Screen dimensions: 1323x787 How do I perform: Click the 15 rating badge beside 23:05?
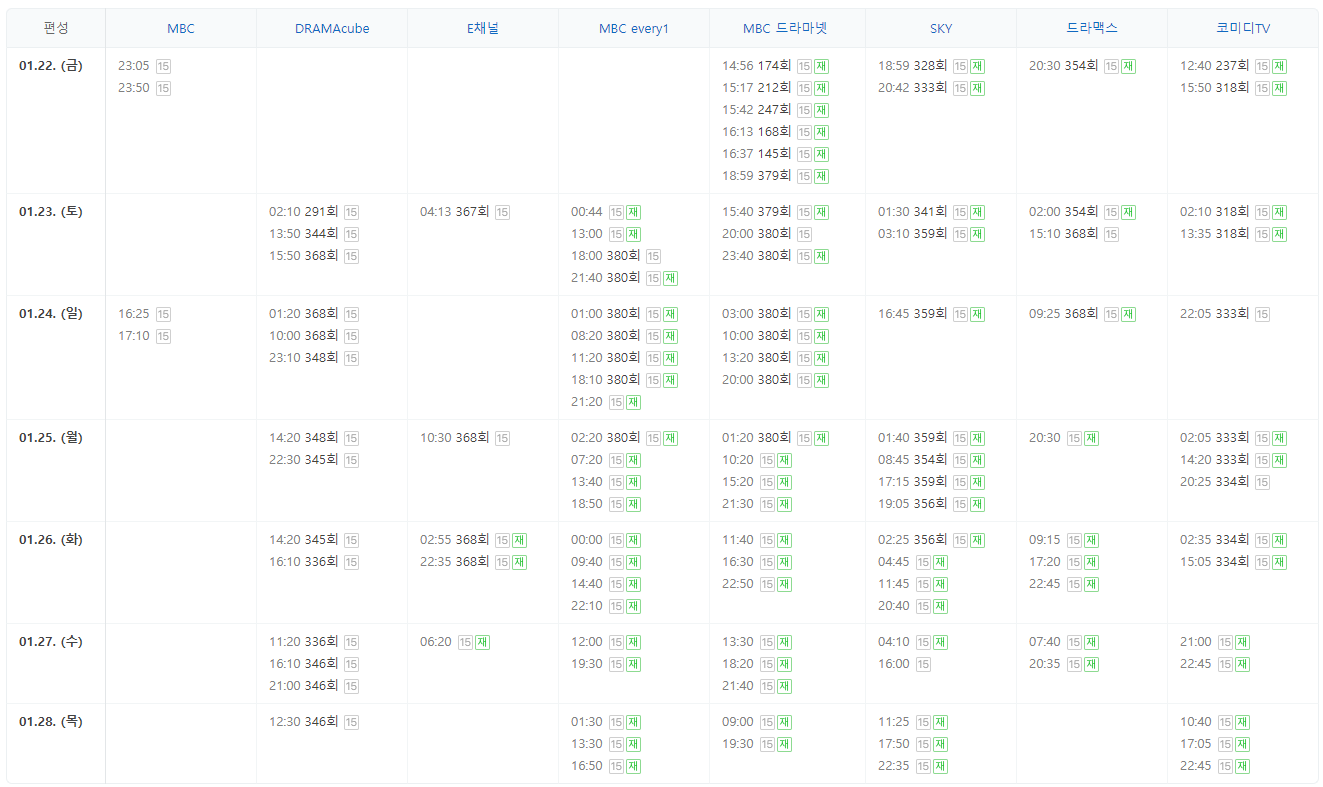pos(163,66)
